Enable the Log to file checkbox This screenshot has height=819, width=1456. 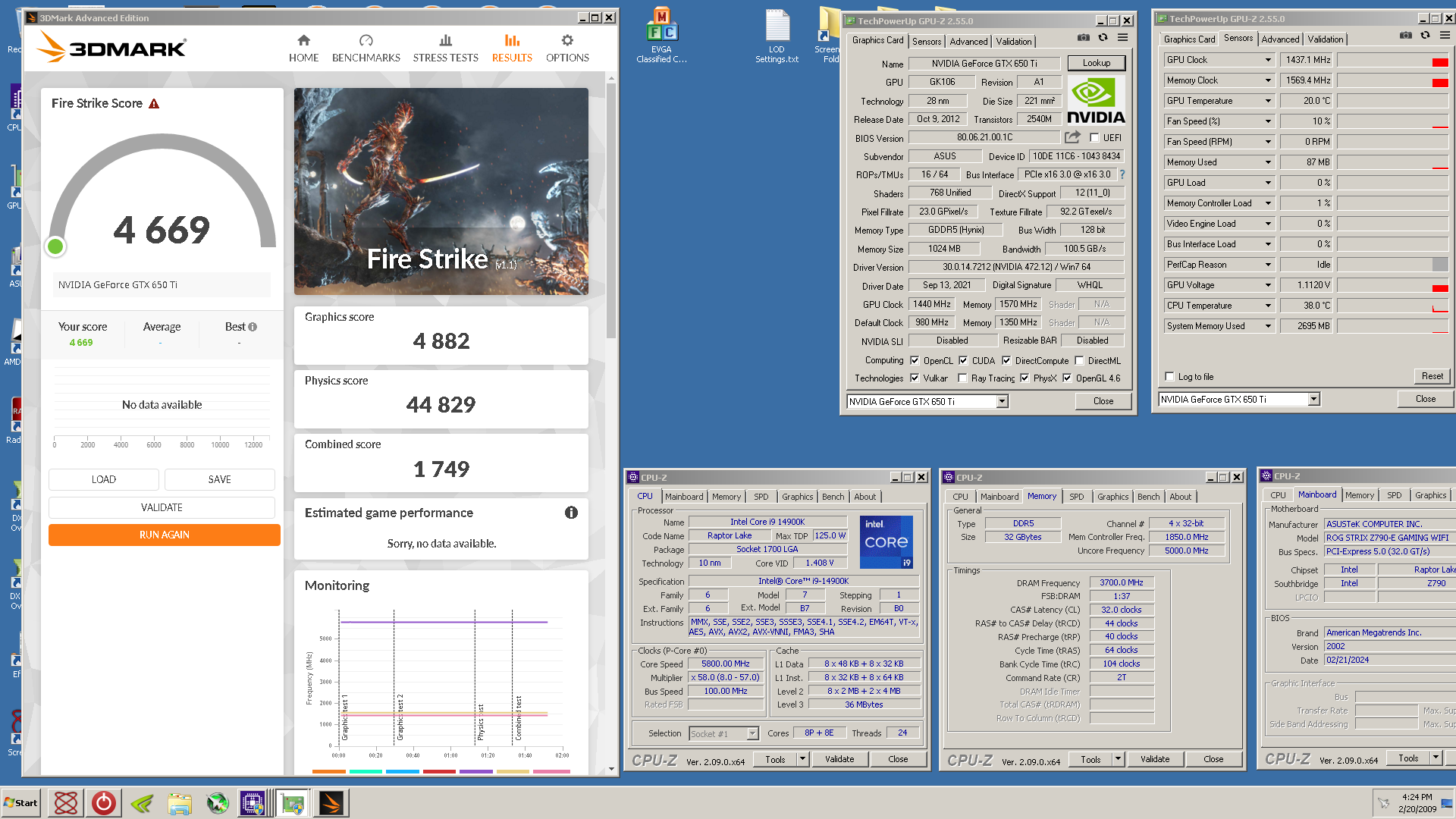(1169, 377)
